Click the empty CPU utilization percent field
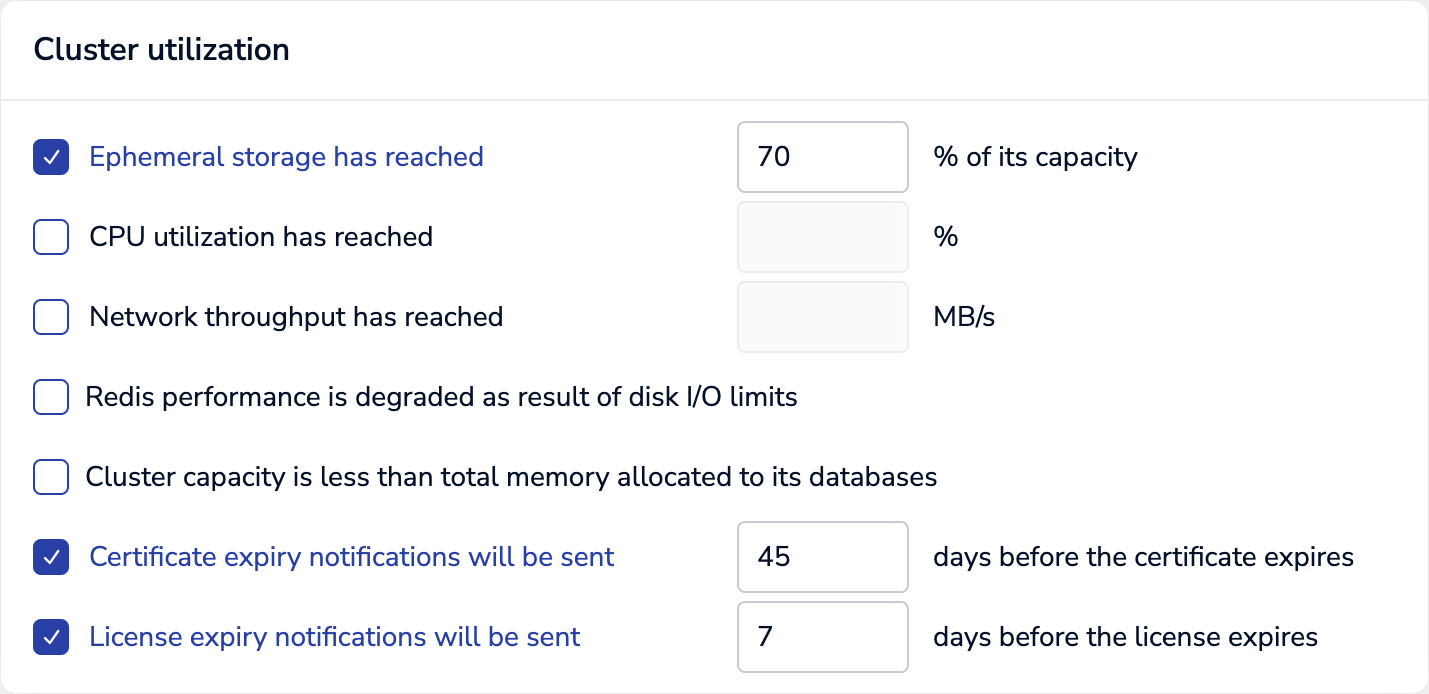 (822, 237)
